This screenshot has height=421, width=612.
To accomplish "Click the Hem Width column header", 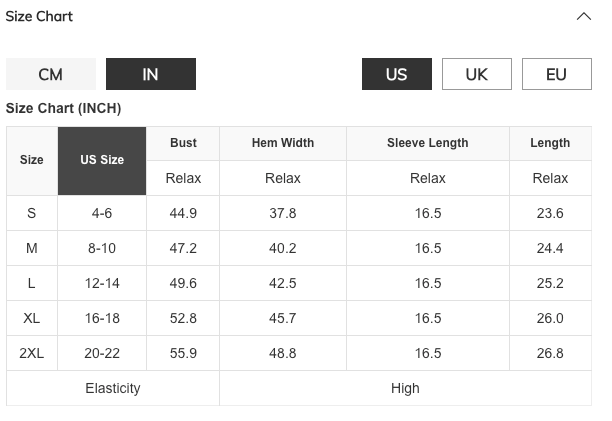I will tap(283, 143).
